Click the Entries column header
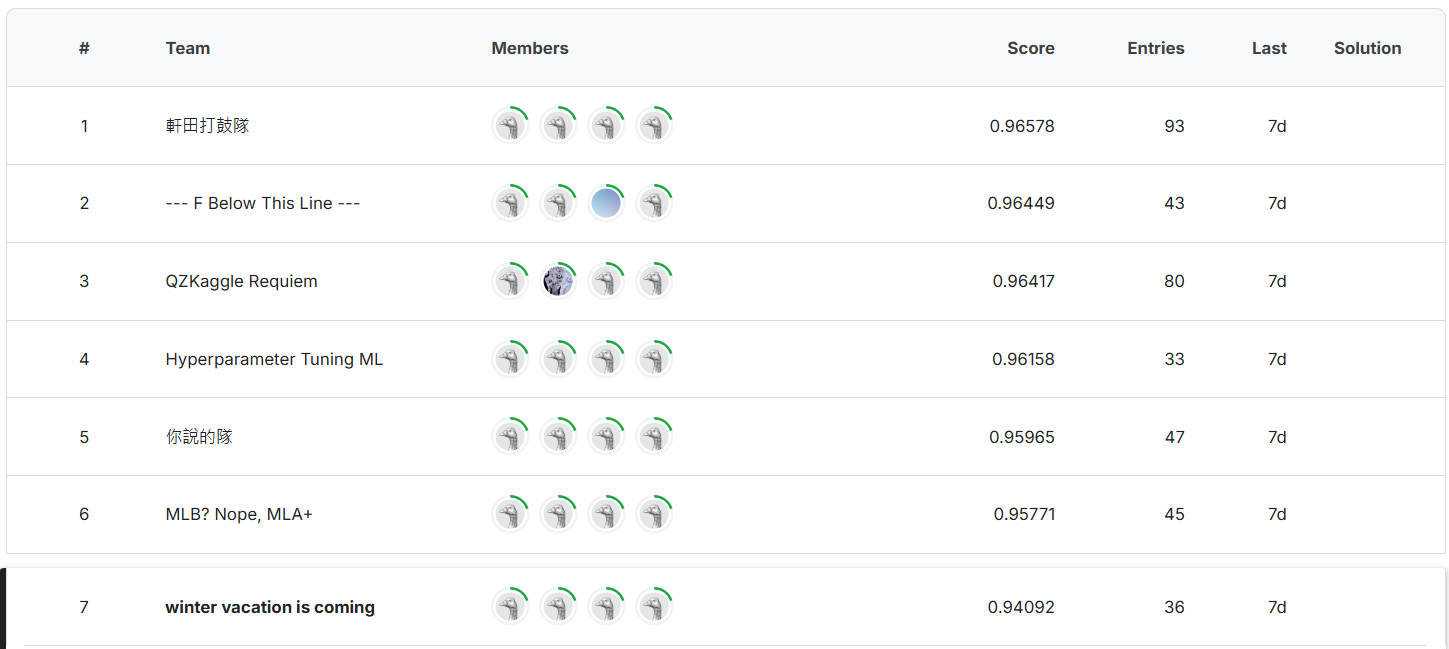The width and height of the screenshot is (1449, 649). coord(1155,48)
